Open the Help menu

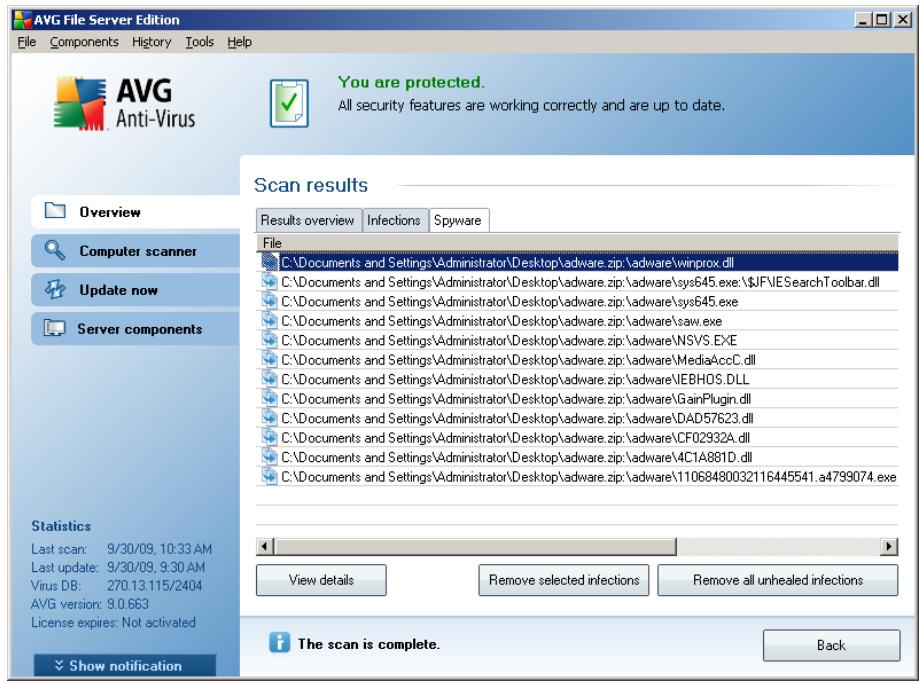[239, 42]
